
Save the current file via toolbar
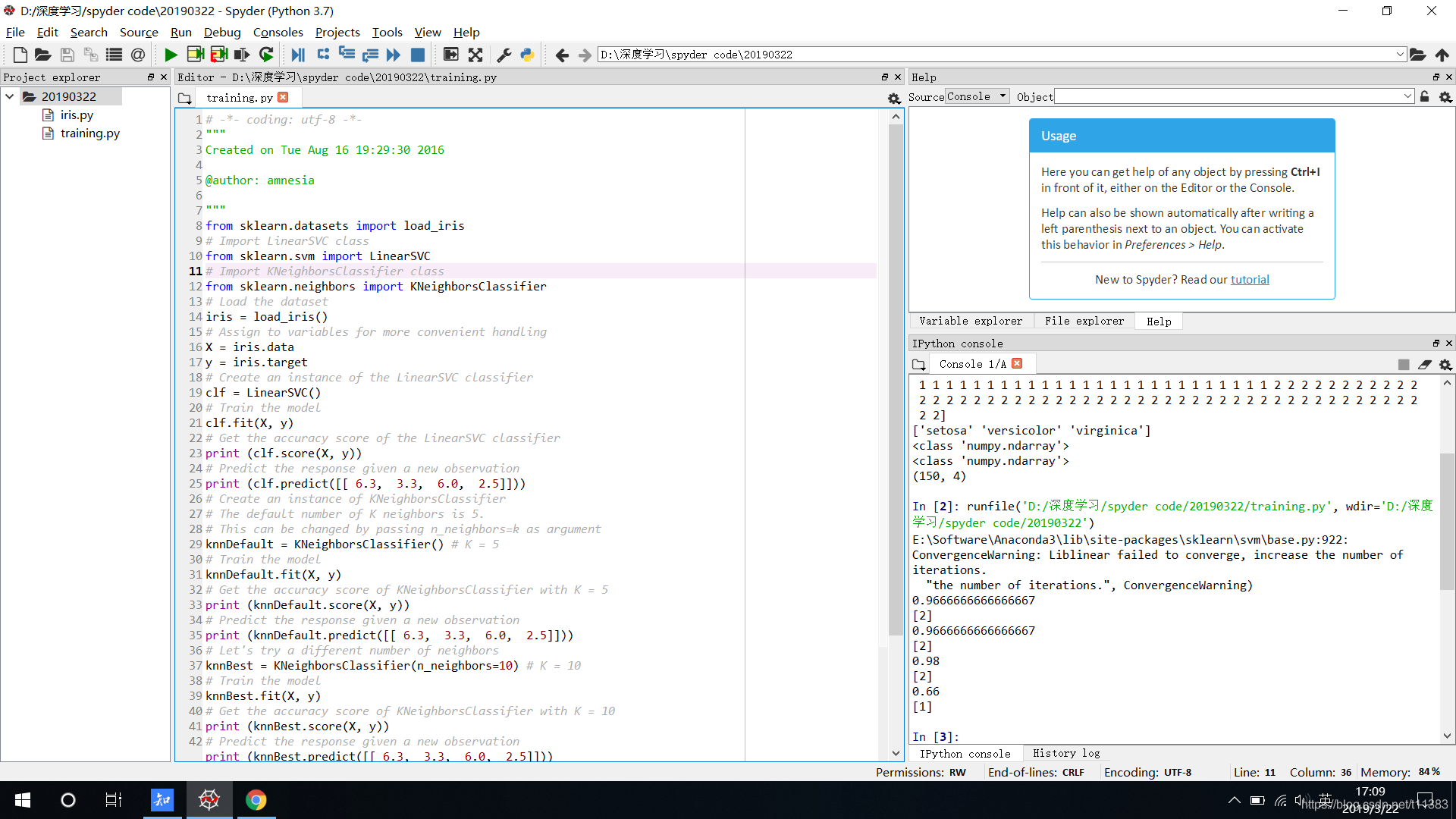[67, 55]
